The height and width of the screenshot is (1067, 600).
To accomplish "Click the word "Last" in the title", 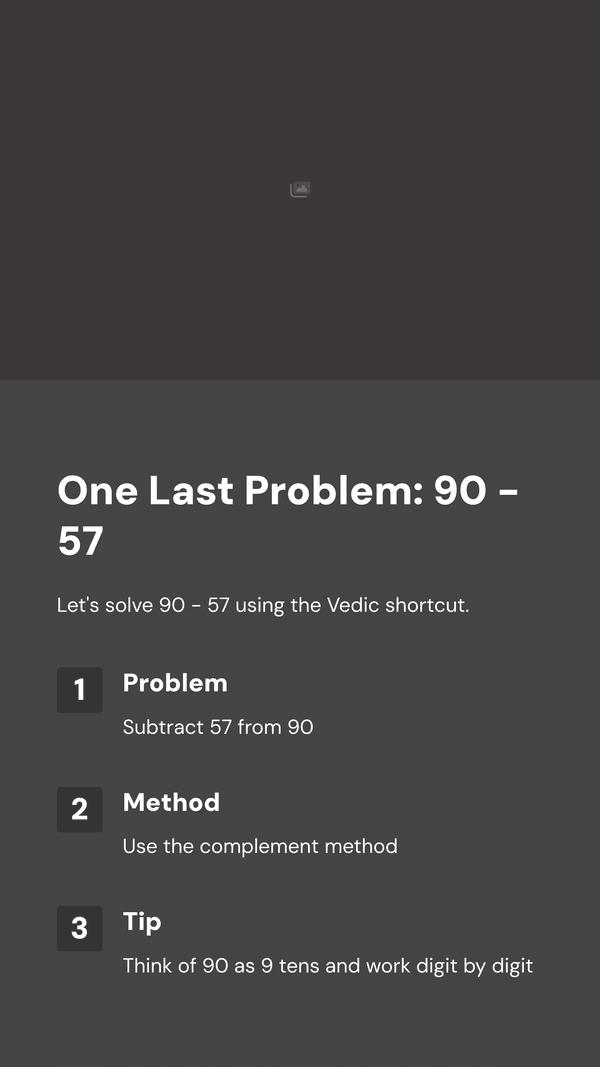I will [191, 491].
